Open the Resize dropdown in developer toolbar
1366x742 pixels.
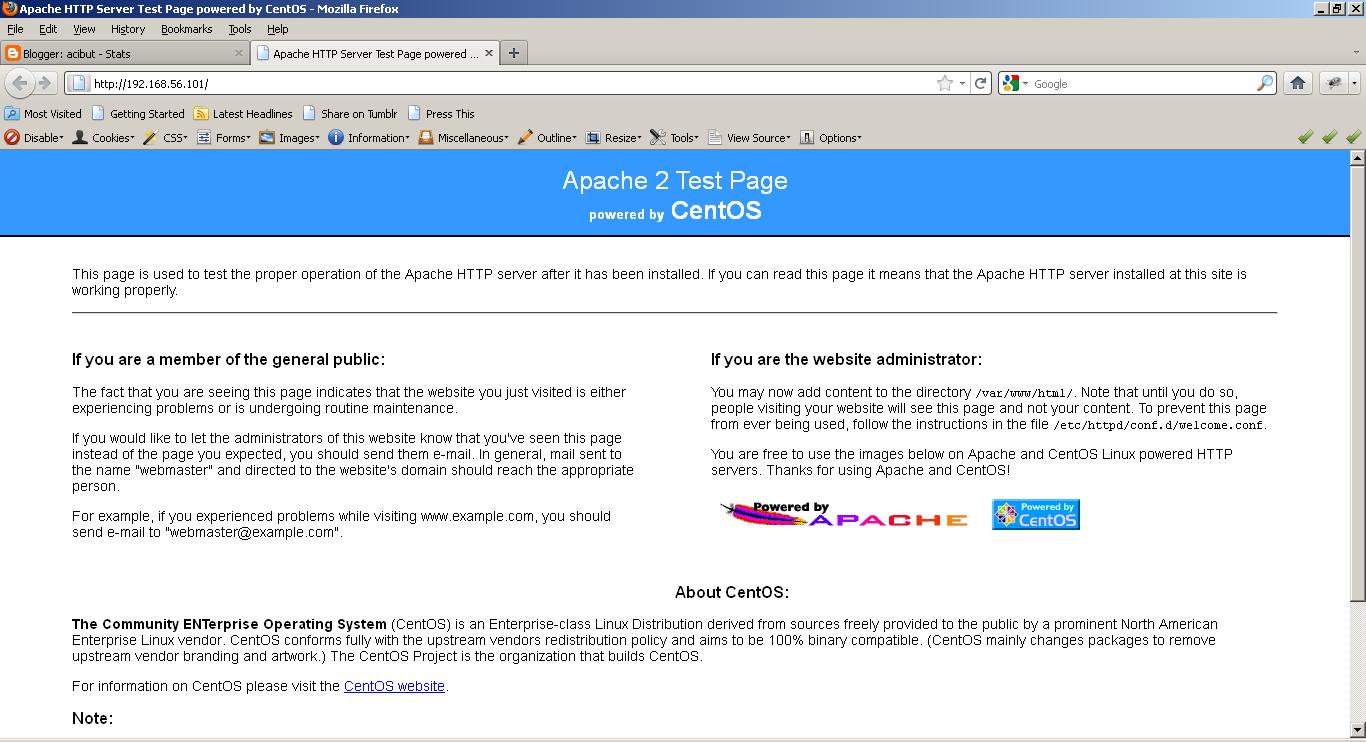click(613, 138)
